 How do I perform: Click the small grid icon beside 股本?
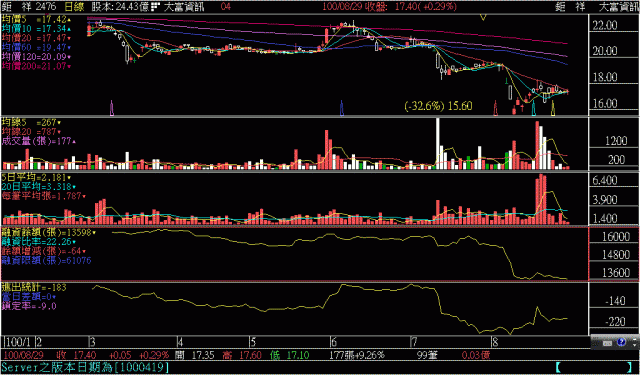(155, 7)
